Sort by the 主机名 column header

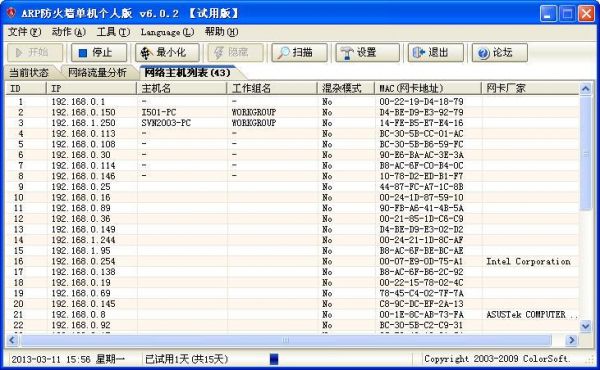(182, 88)
